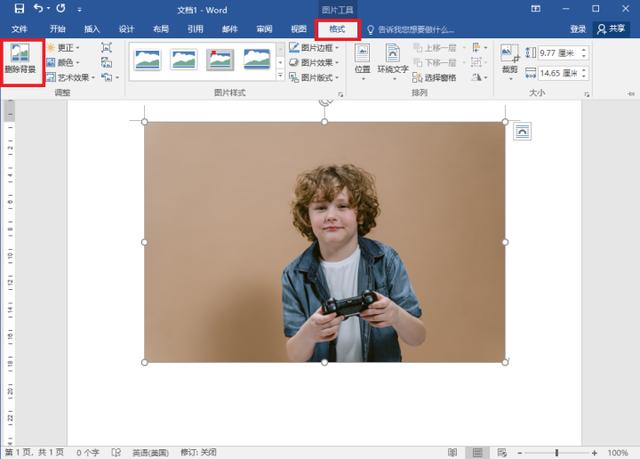The image size is (640, 459).
Task: Click the Save icon in the title bar
Action: [x=19, y=9]
